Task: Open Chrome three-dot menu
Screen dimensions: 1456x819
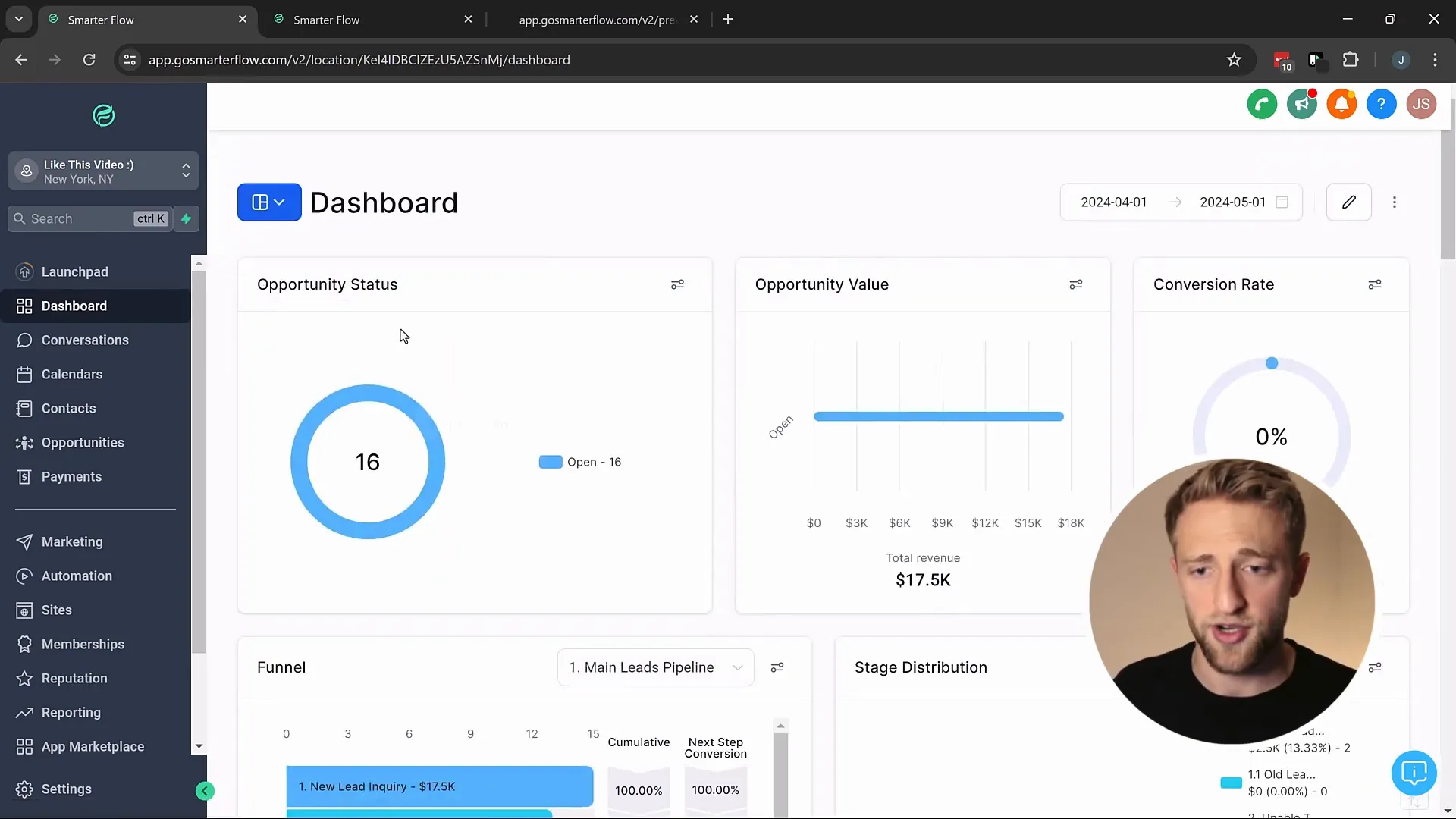Action: 1435,60
